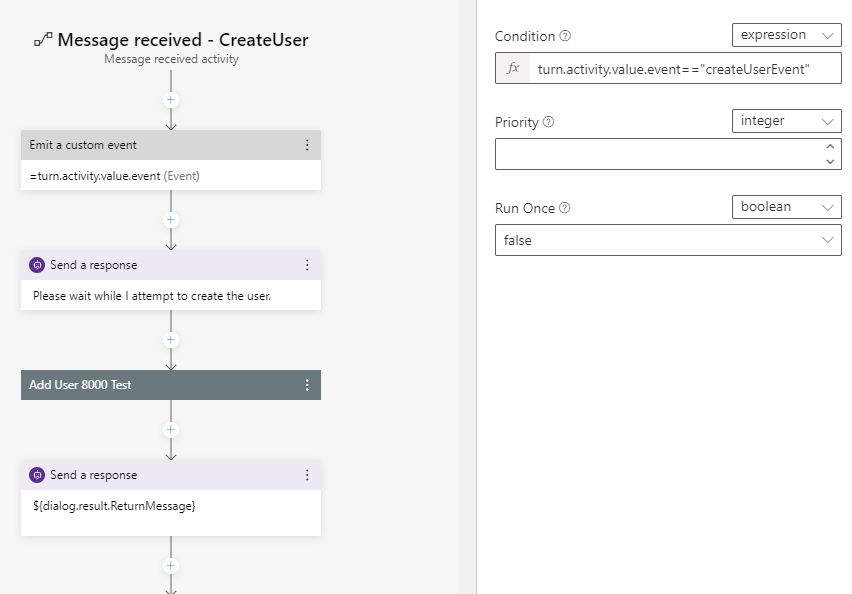
Task: Show help for the Priority field
Action: [549, 122]
